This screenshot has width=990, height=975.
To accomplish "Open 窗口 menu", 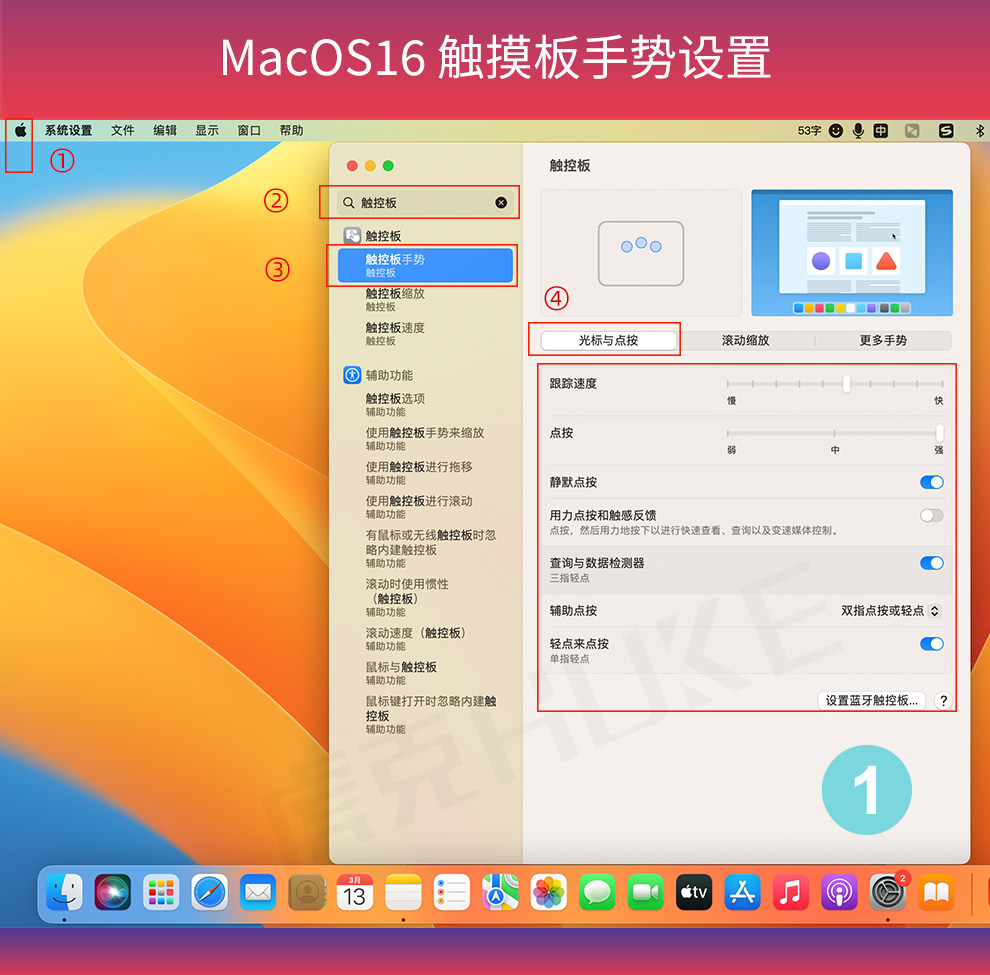I will coord(249,131).
